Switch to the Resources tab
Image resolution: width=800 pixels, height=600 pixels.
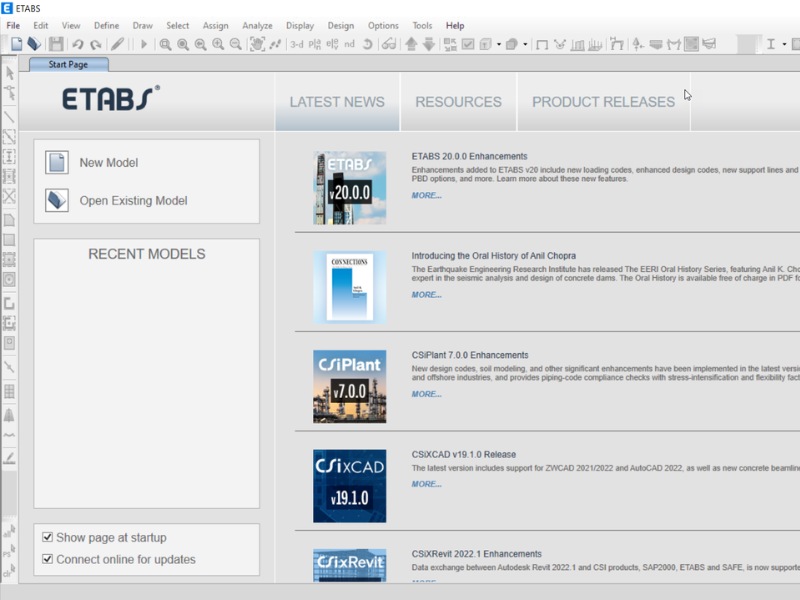[458, 102]
